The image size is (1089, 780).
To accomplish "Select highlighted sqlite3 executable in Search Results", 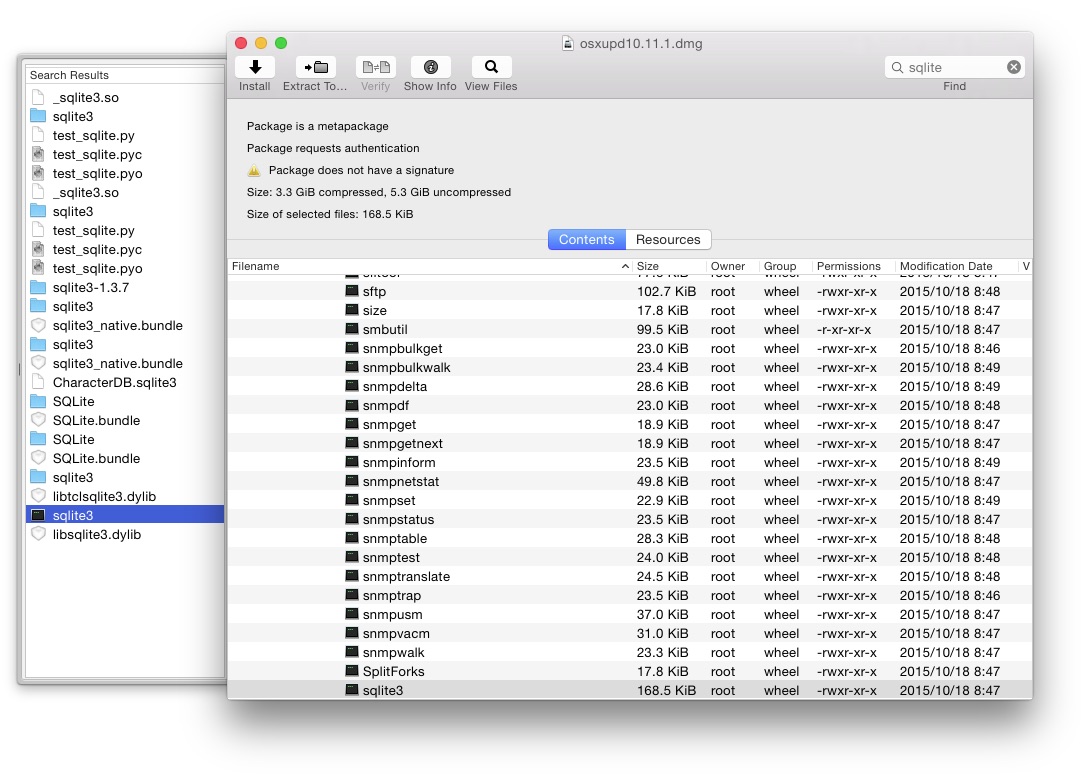I will (x=125, y=515).
